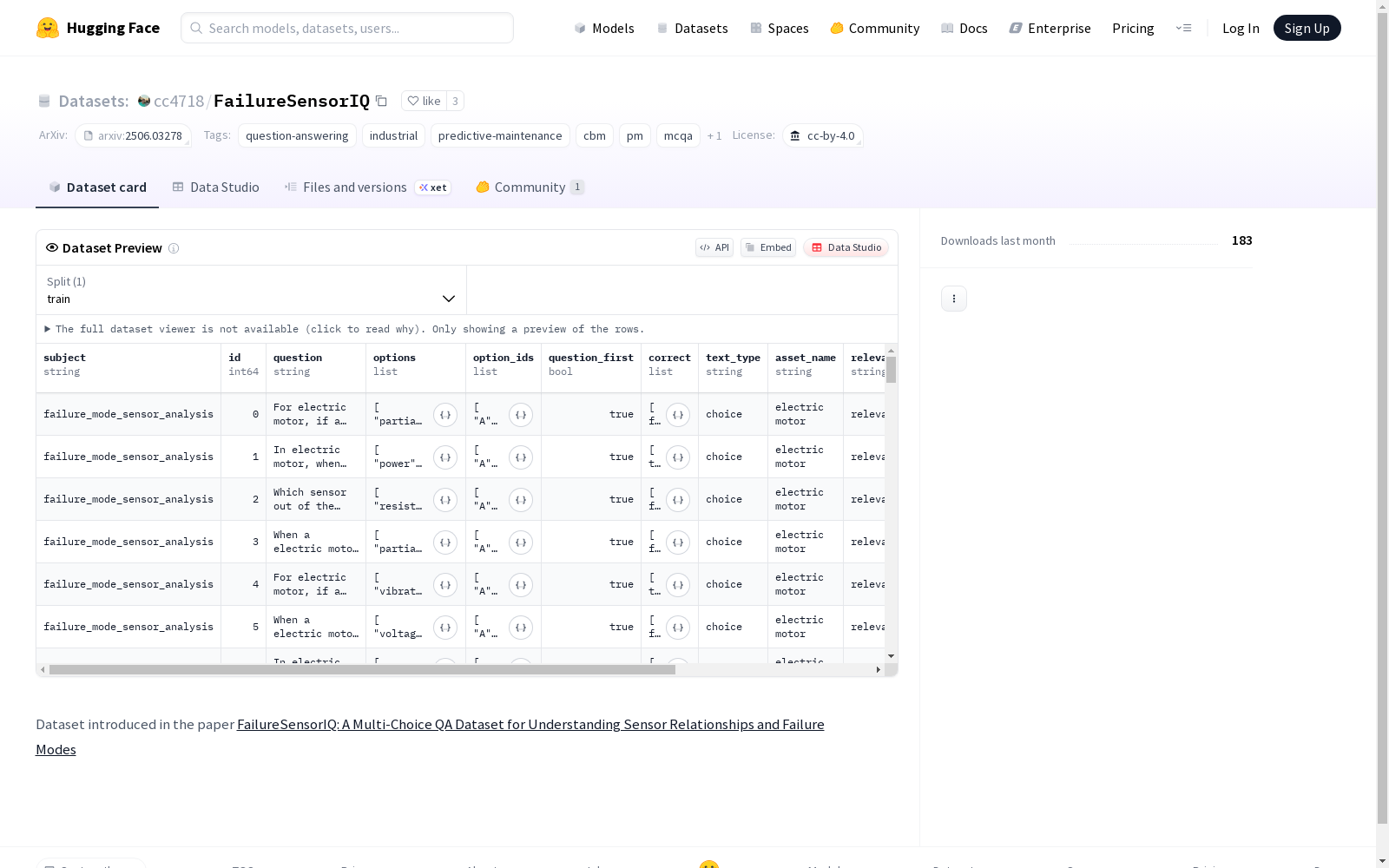The height and width of the screenshot is (868, 1389).
Task: Switch to Files and versions tab
Action: [368, 187]
